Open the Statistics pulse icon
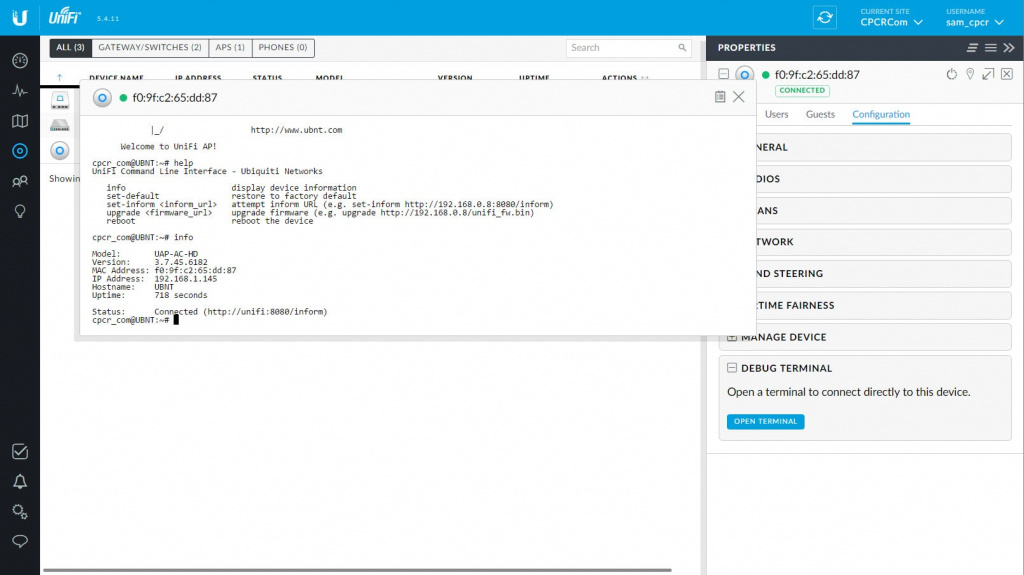 [x=19, y=91]
